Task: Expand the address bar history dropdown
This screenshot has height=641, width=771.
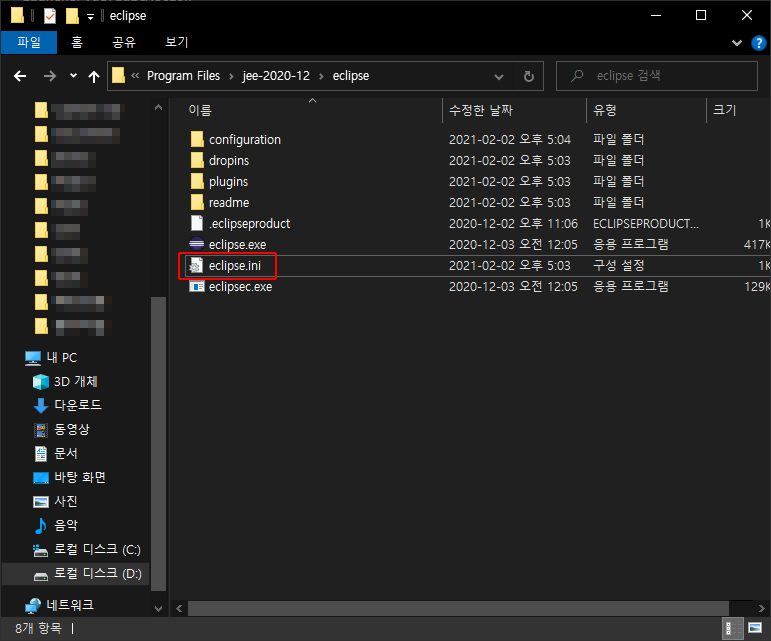Action: [x=499, y=77]
